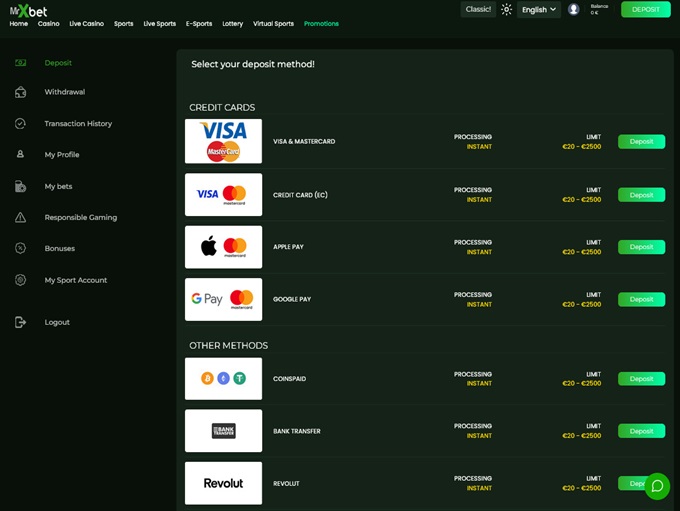680x511 pixels.
Task: Expand the English language dropdown
Action: (x=539, y=10)
